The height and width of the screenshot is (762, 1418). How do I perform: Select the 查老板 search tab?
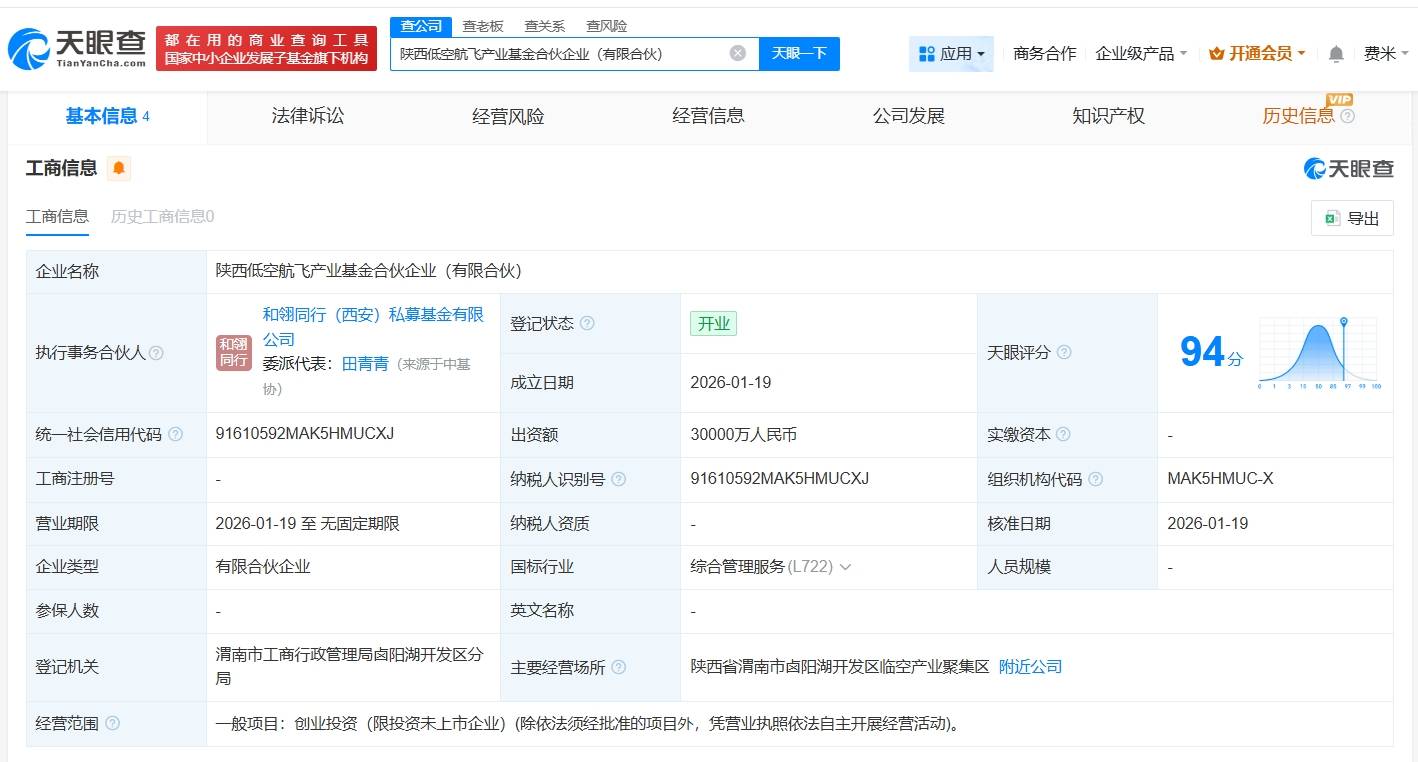coord(483,26)
